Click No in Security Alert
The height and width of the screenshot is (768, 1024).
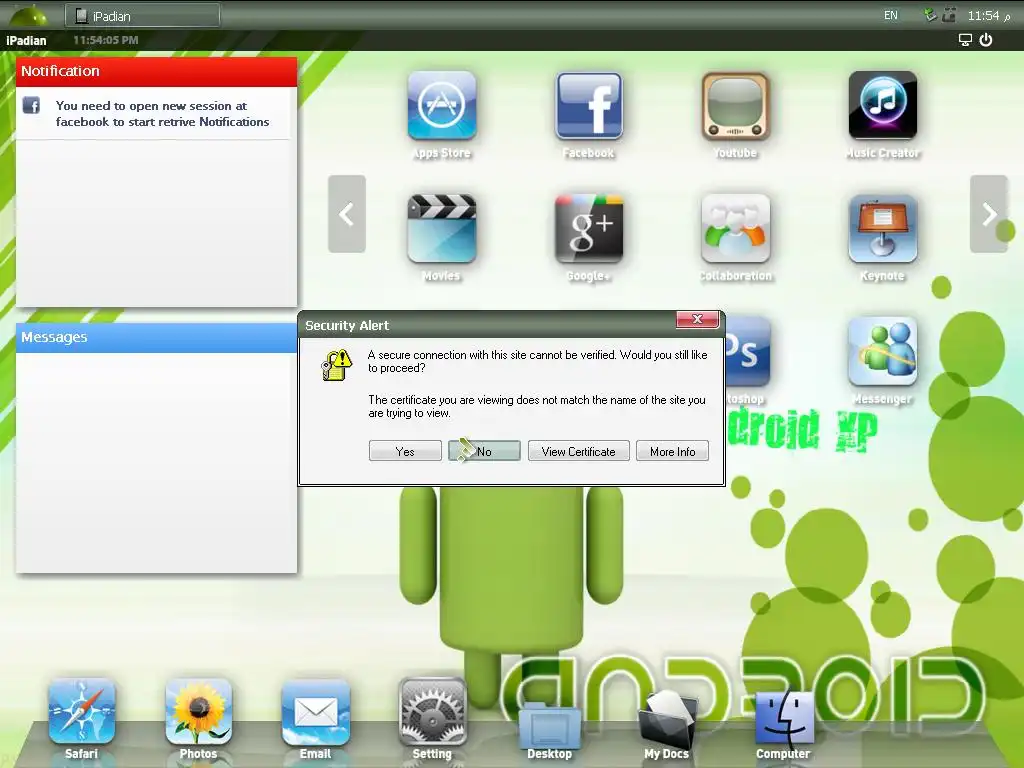point(485,451)
